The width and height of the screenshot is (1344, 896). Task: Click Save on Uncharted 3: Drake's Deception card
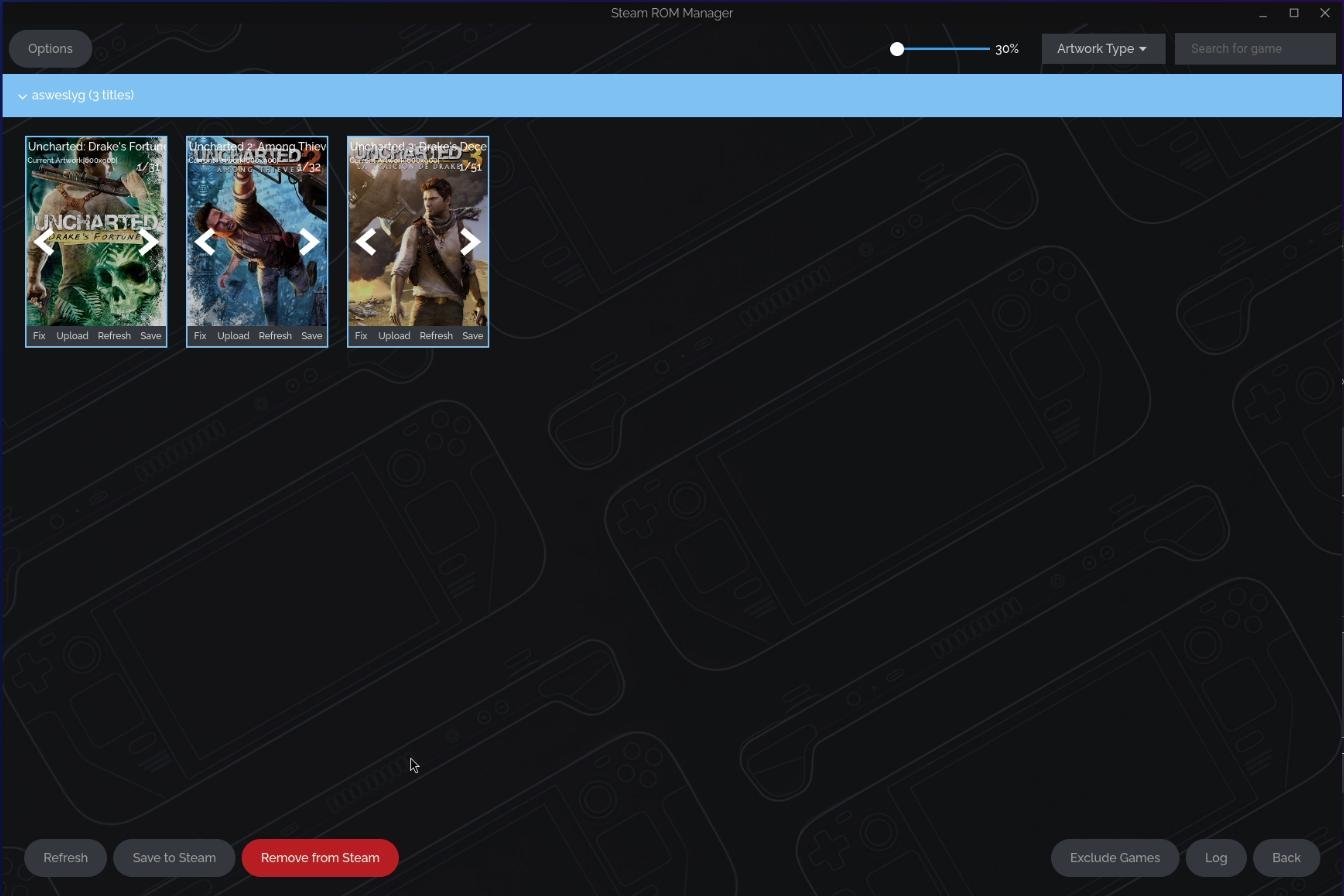click(473, 336)
